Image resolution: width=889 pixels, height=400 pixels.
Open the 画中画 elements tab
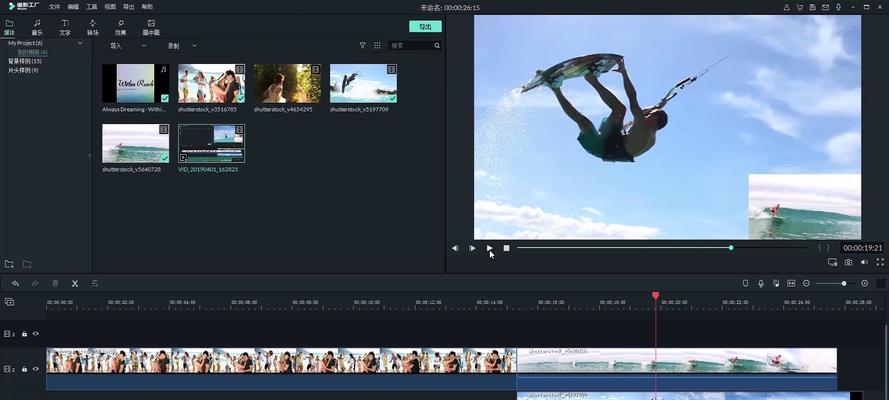click(151, 28)
